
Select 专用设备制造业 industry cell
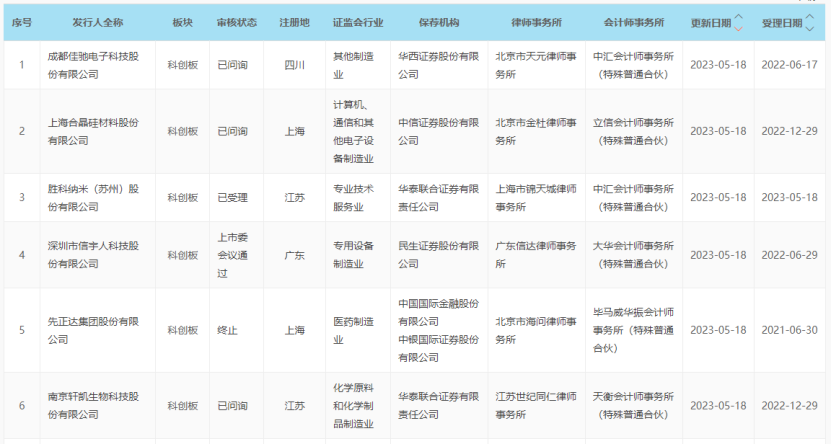[353, 255]
